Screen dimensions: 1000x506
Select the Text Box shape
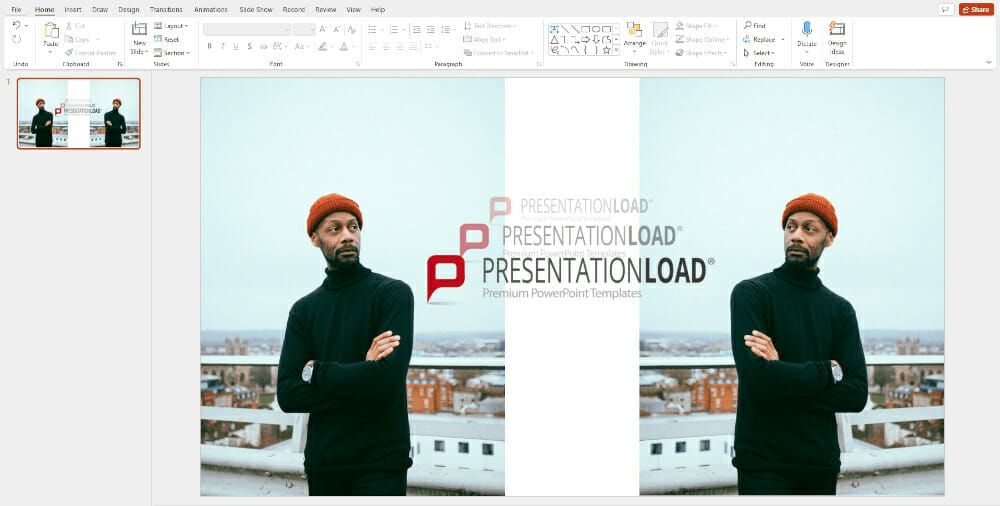[x=554, y=29]
